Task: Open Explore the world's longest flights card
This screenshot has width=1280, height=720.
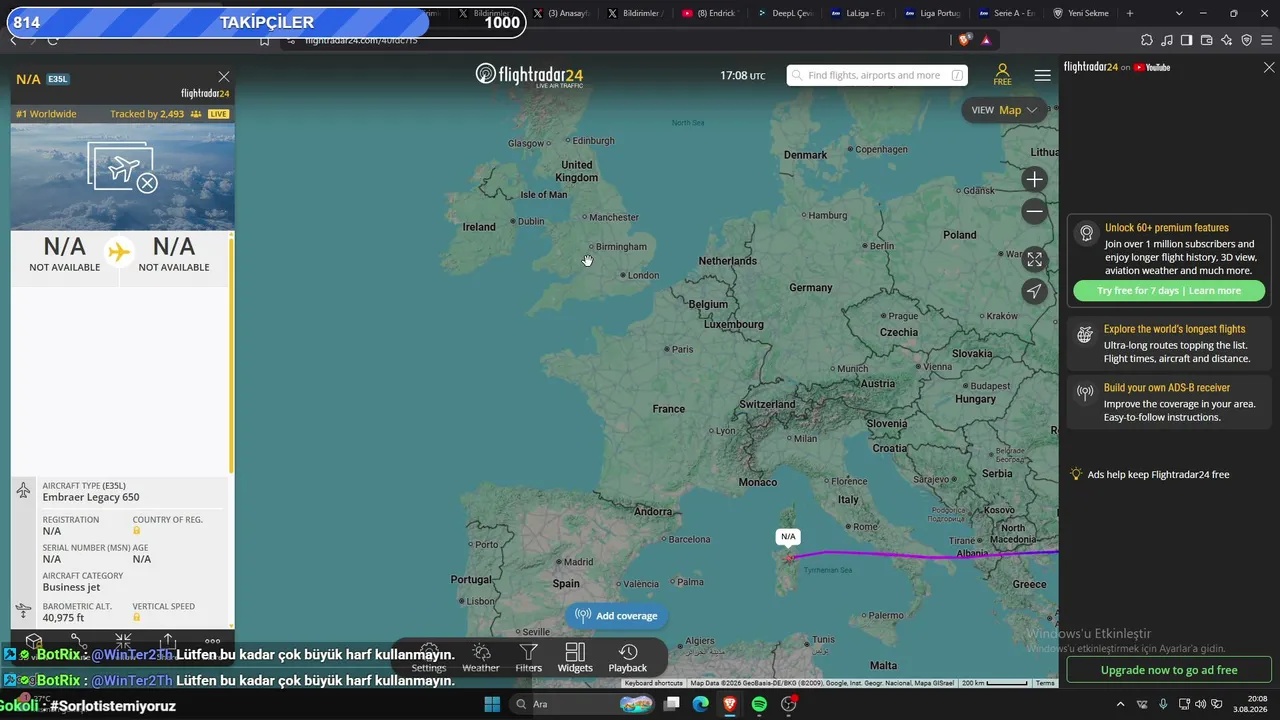Action: point(1169,344)
